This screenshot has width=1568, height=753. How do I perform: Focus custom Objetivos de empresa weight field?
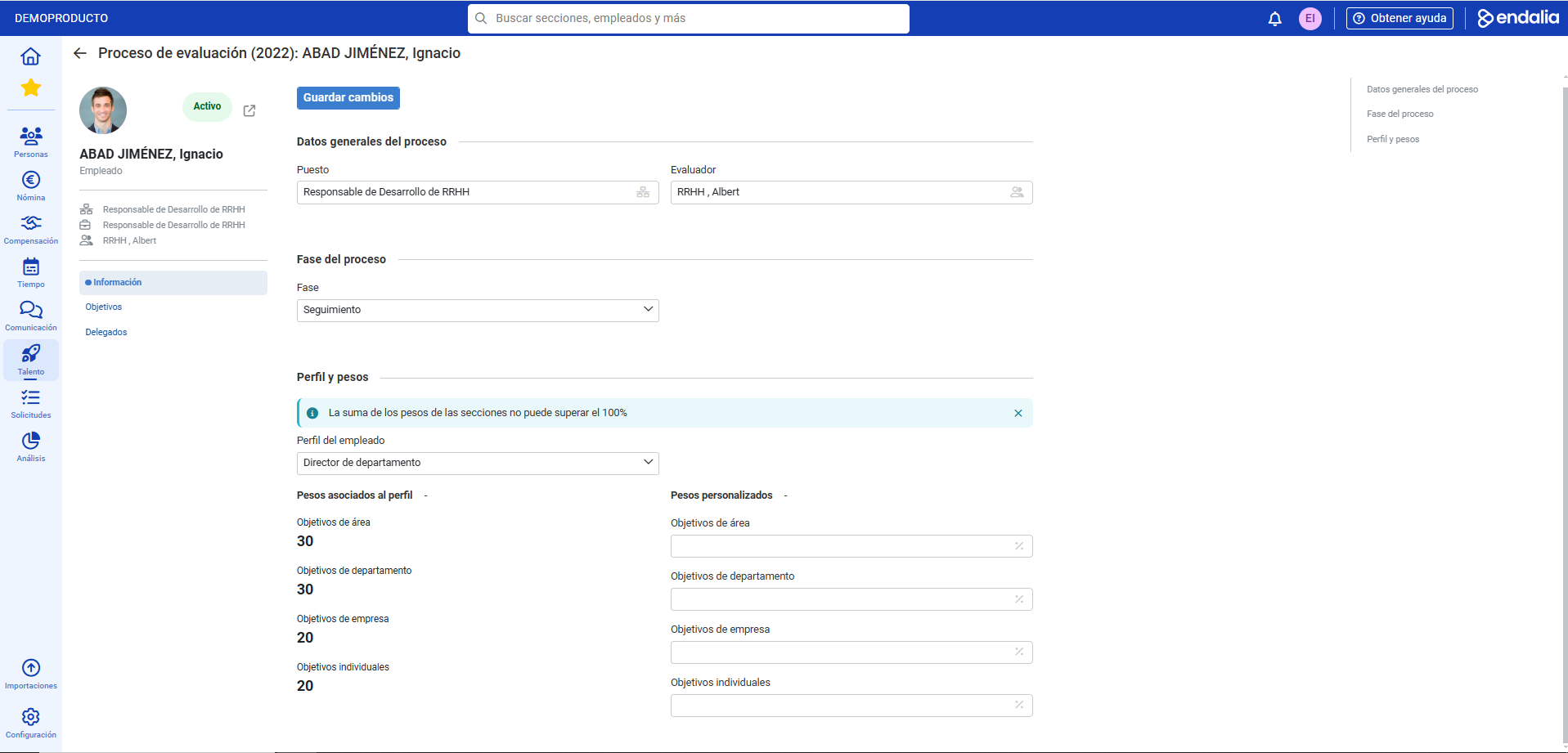(851, 652)
